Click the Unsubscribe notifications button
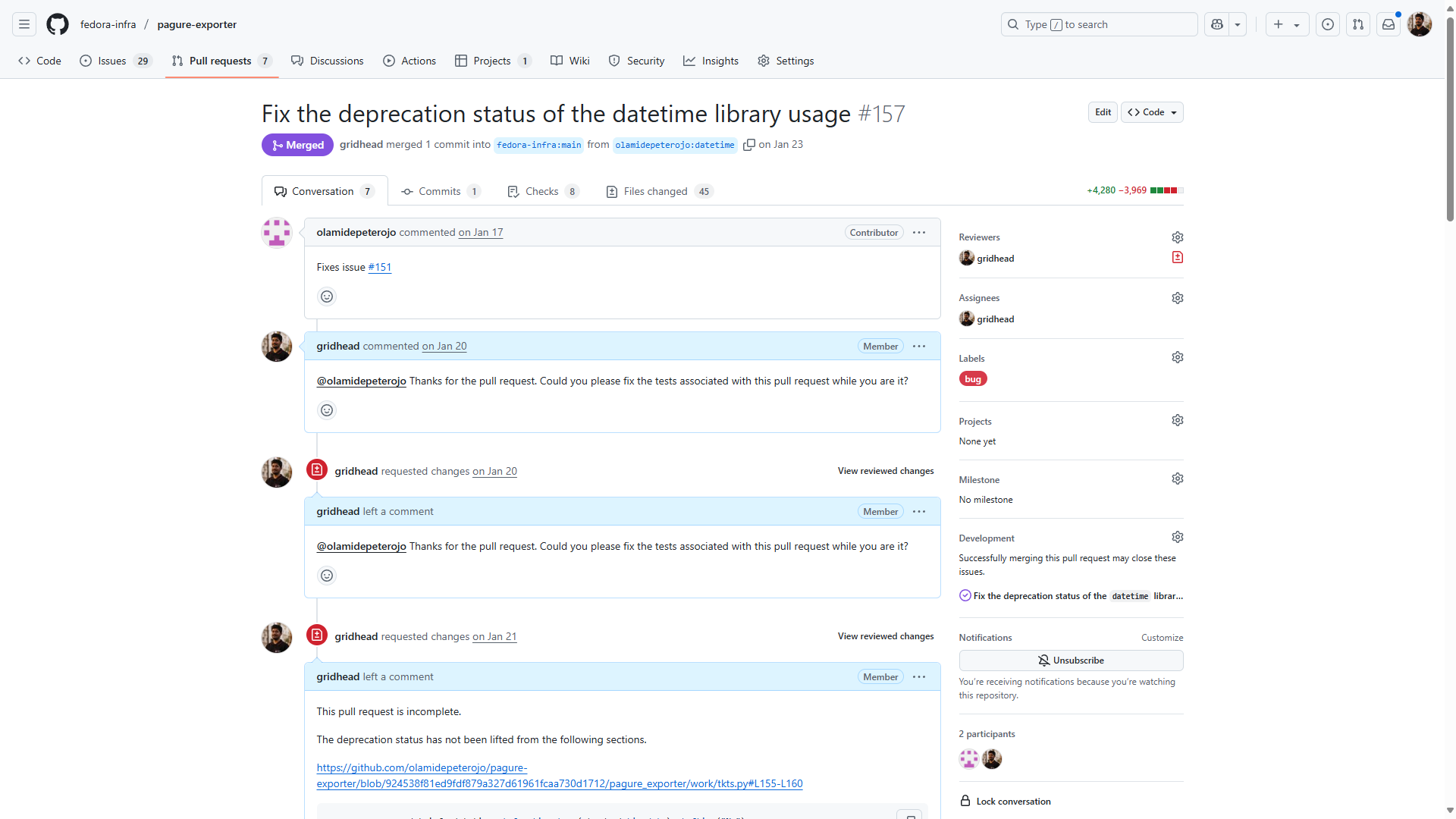The height and width of the screenshot is (819, 1456). pos(1071,661)
